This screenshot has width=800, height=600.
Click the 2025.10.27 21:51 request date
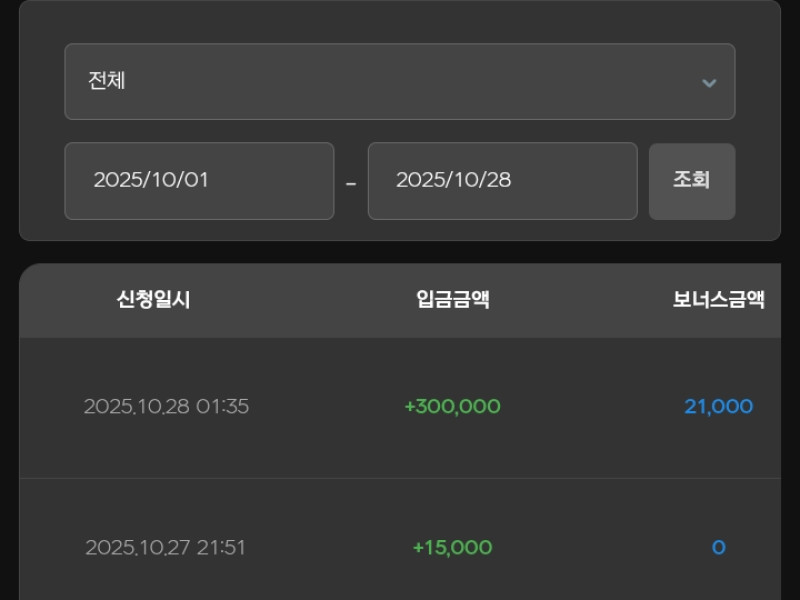(165, 548)
